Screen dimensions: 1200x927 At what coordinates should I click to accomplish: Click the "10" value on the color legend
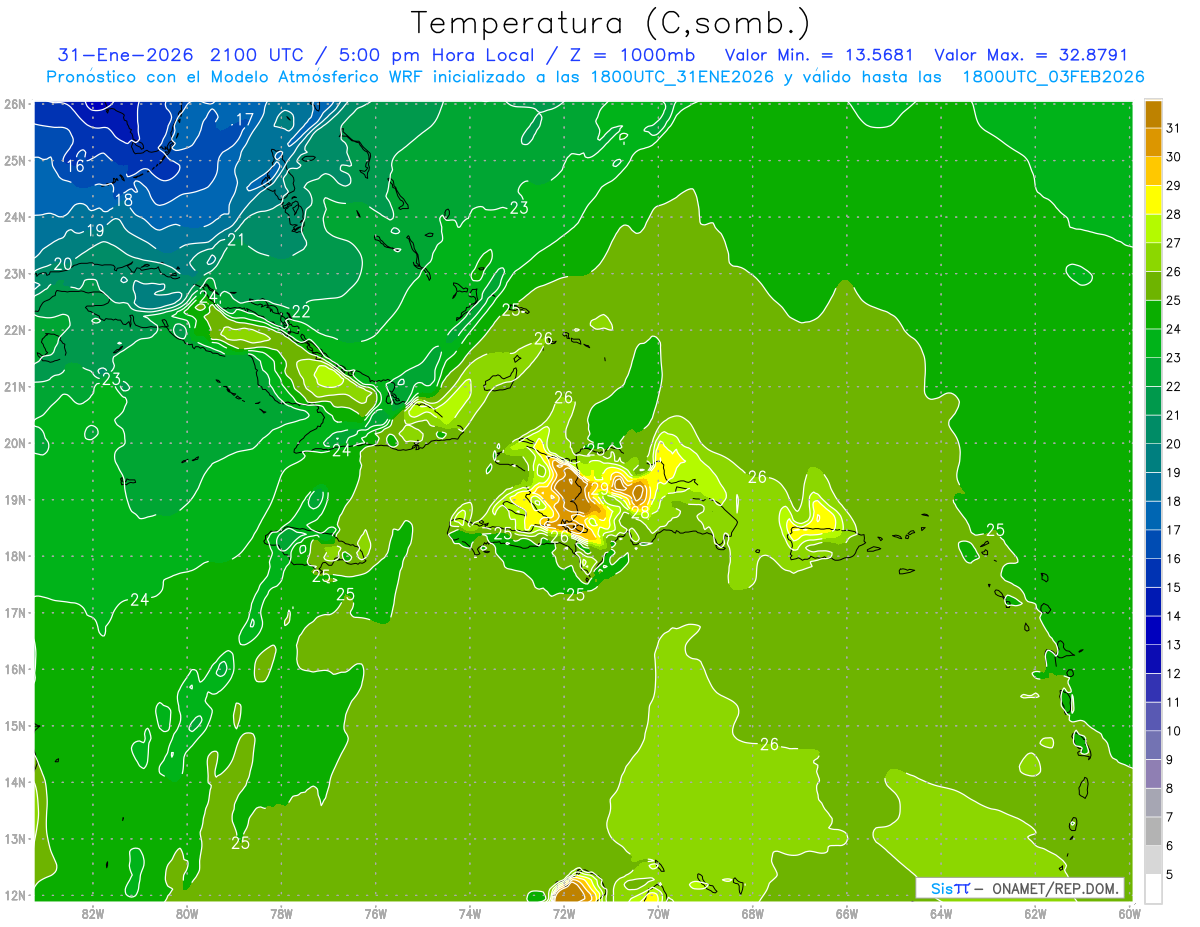click(1173, 731)
